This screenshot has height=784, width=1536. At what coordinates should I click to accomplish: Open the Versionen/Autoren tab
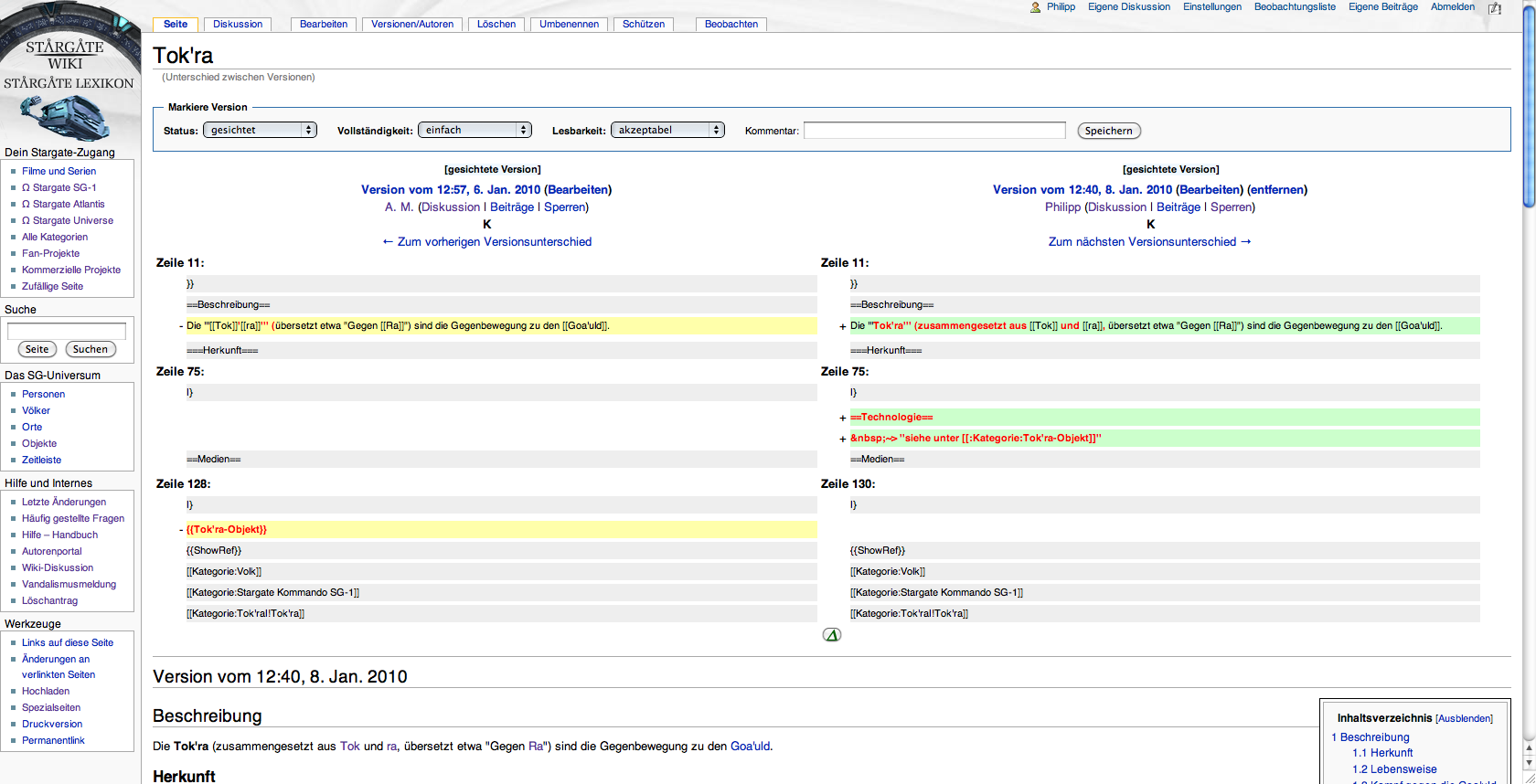pyautogui.click(x=412, y=25)
